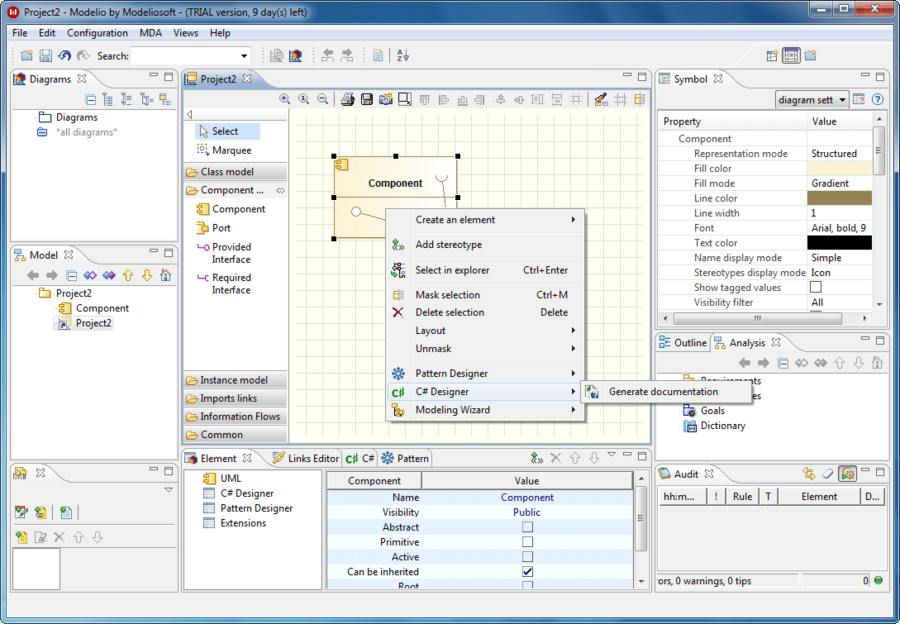Uncheck the Can be inherited checkbox
Viewport: 900px width, 624px height.
click(x=527, y=572)
